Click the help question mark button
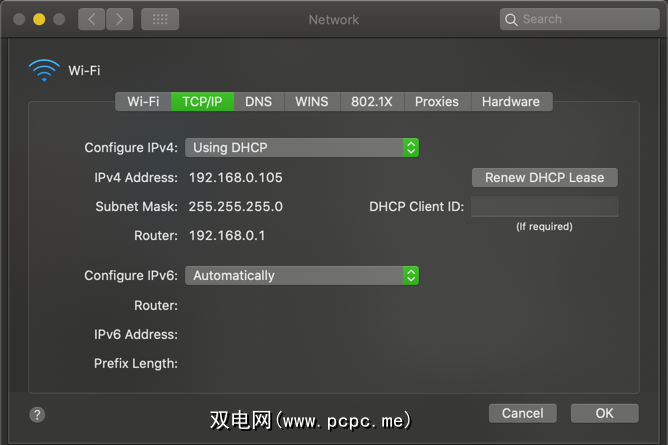Image resolution: width=668 pixels, height=445 pixels. [38, 414]
